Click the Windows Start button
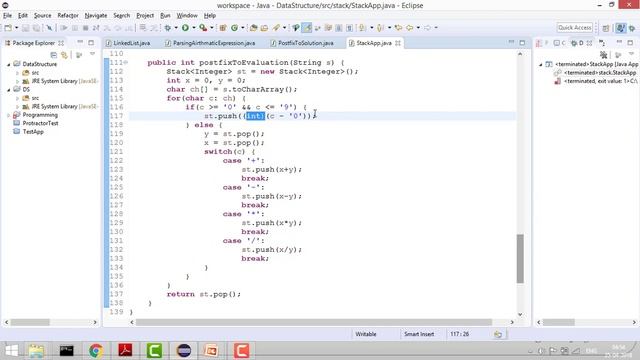Viewport: 640px width, 360px height. (x=11, y=351)
